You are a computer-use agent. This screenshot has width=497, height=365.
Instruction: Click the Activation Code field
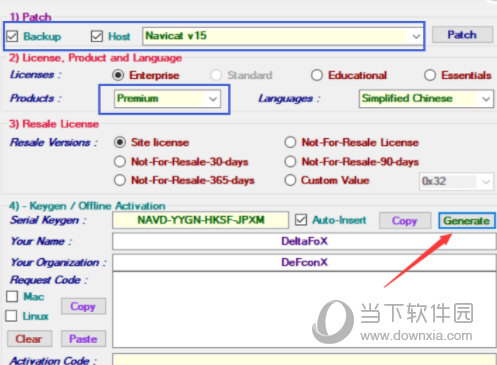point(304,359)
